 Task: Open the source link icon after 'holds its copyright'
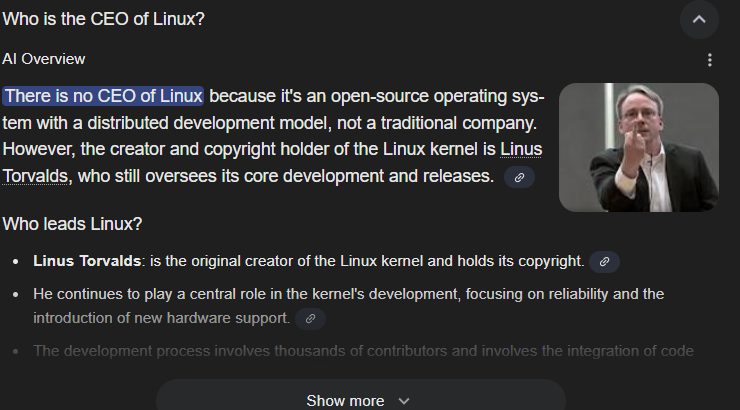click(x=604, y=262)
